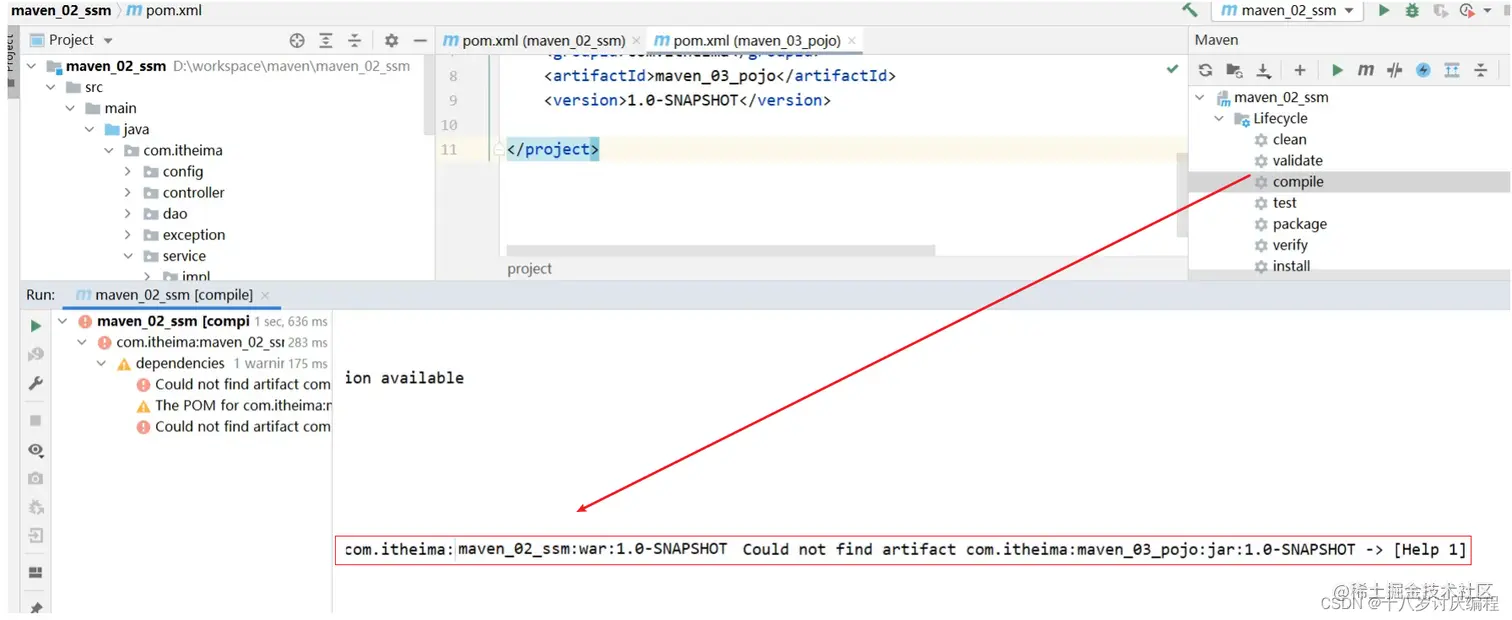The width and height of the screenshot is (1512, 620).
Task: Open the maven_02_ssm run configuration dropdown
Action: [x=1287, y=10]
